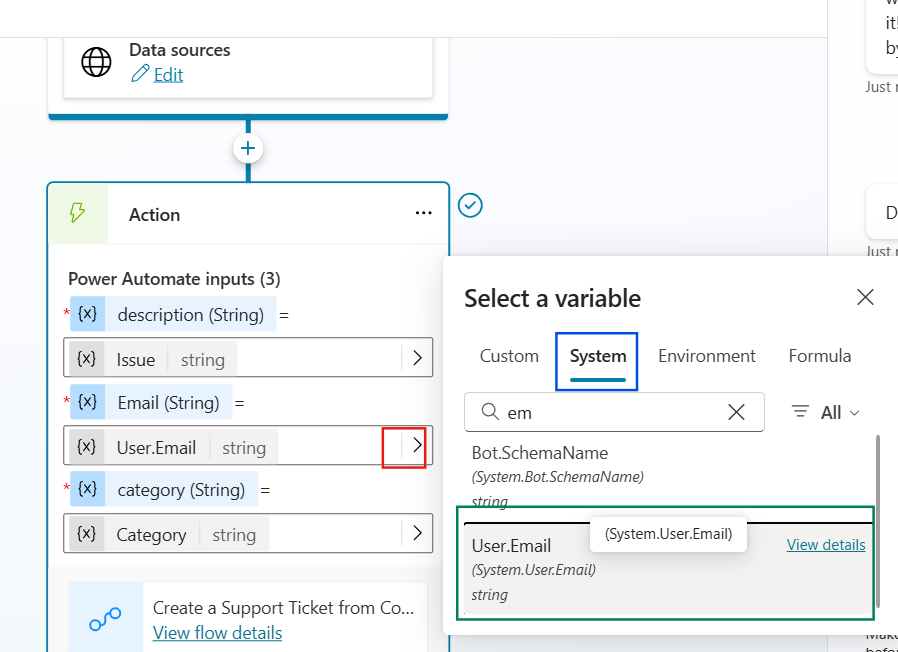Click the magnifier icon in search box
The height and width of the screenshot is (652, 898).
(x=490, y=412)
